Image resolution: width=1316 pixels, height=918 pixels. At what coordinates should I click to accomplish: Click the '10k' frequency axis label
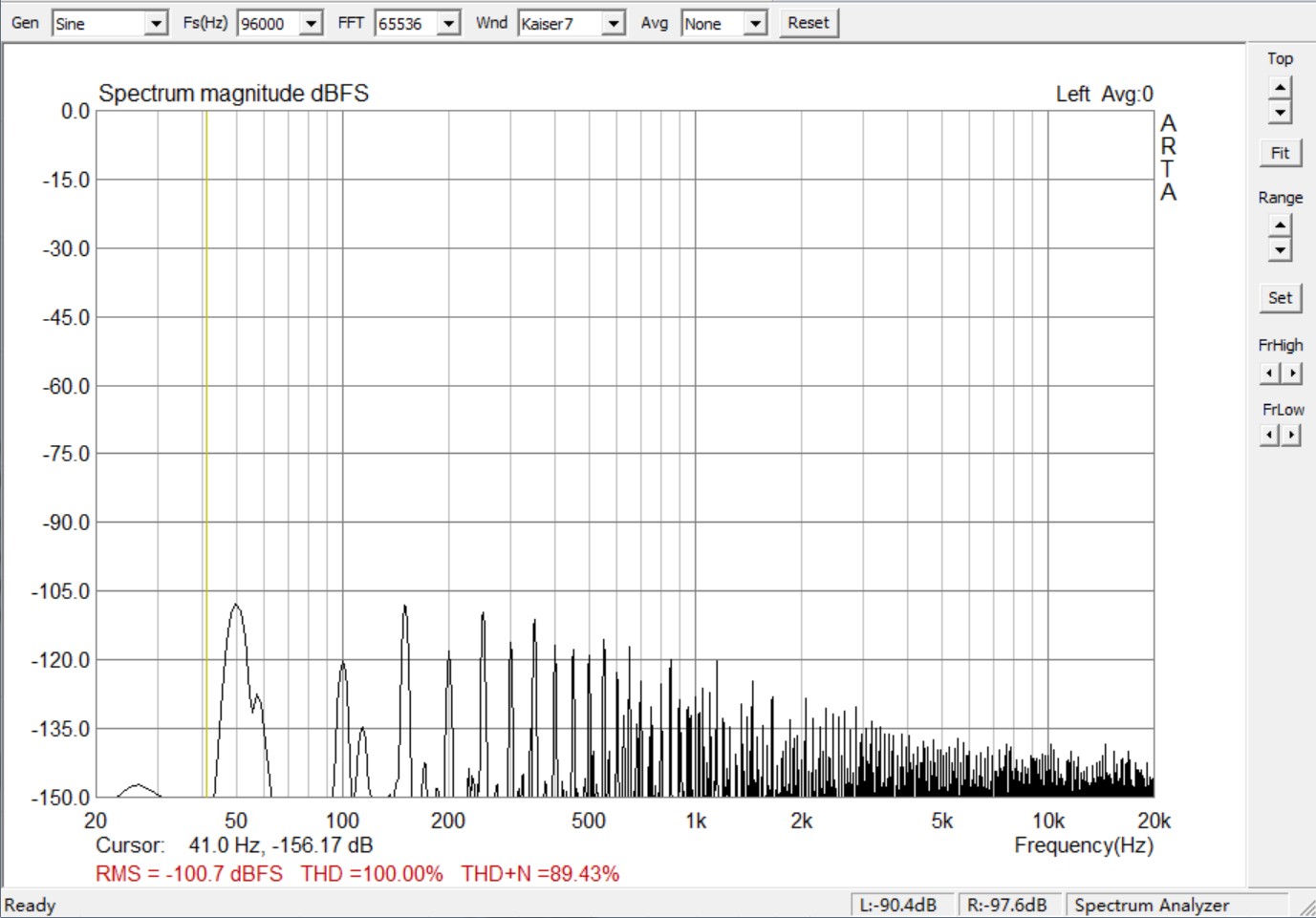pyautogui.click(x=1048, y=821)
